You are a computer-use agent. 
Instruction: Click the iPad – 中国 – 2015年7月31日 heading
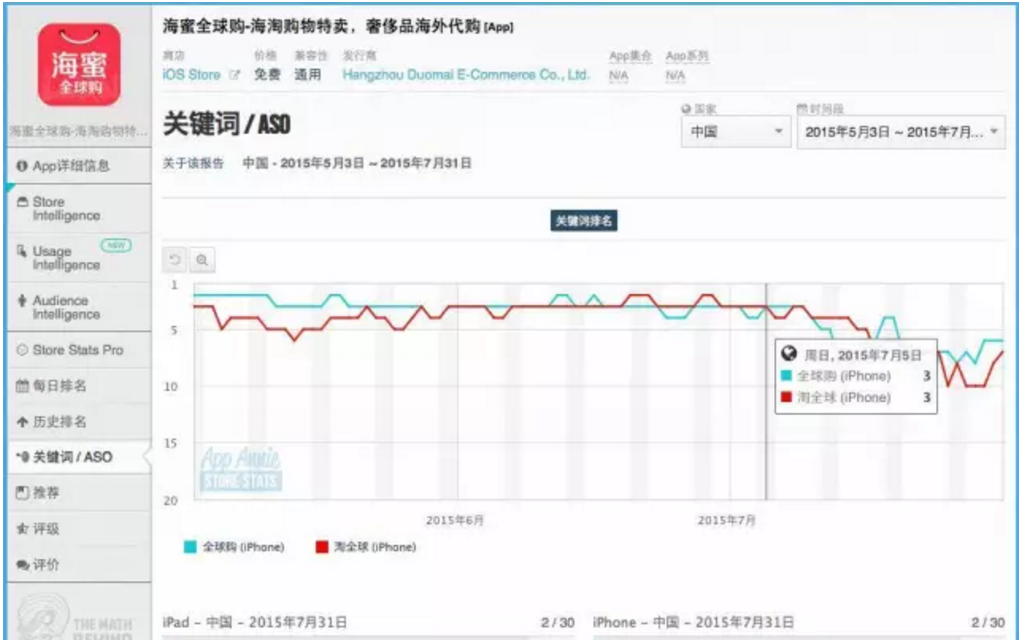click(x=255, y=622)
